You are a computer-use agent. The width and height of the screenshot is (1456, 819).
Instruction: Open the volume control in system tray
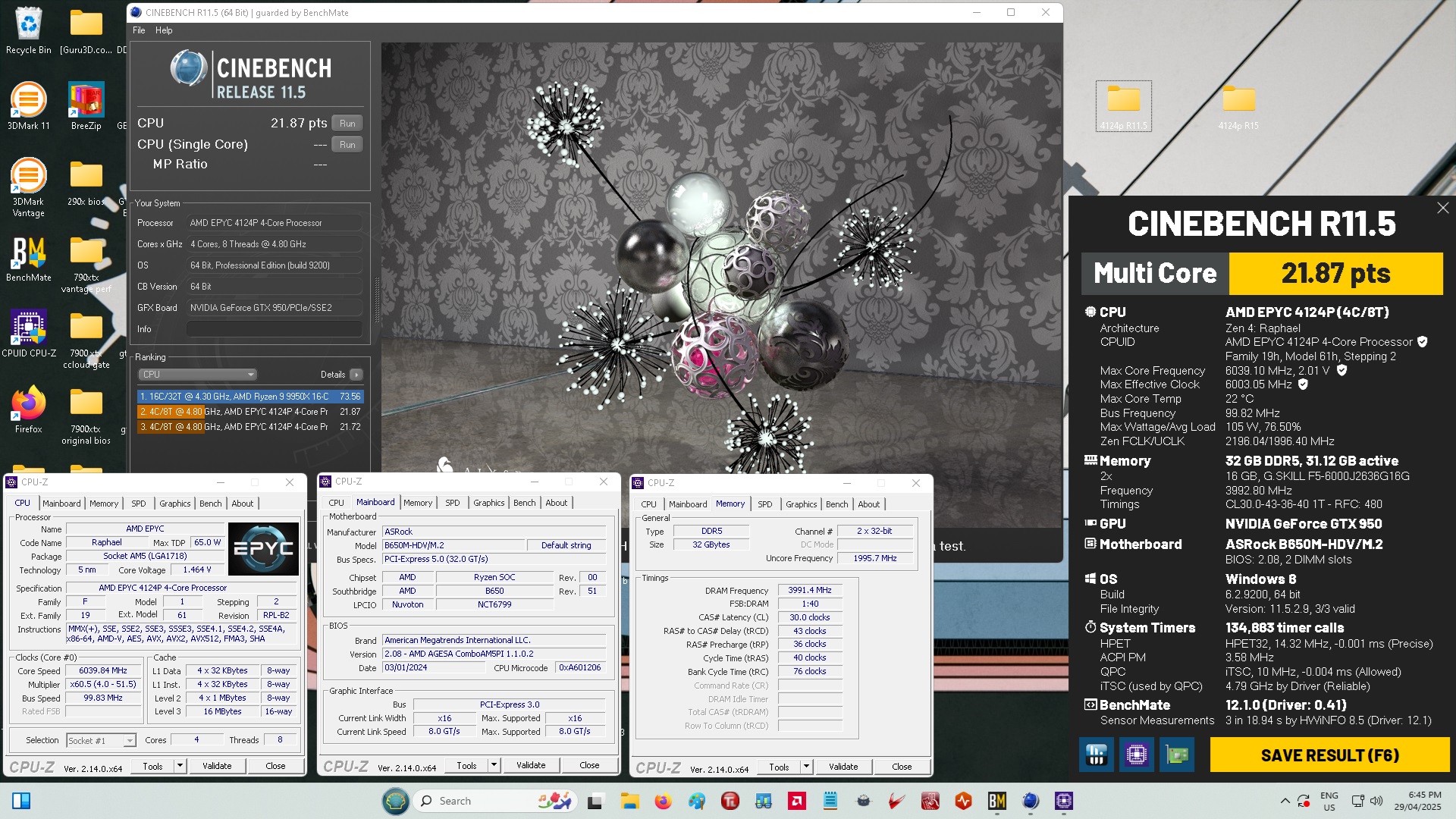click(1376, 801)
